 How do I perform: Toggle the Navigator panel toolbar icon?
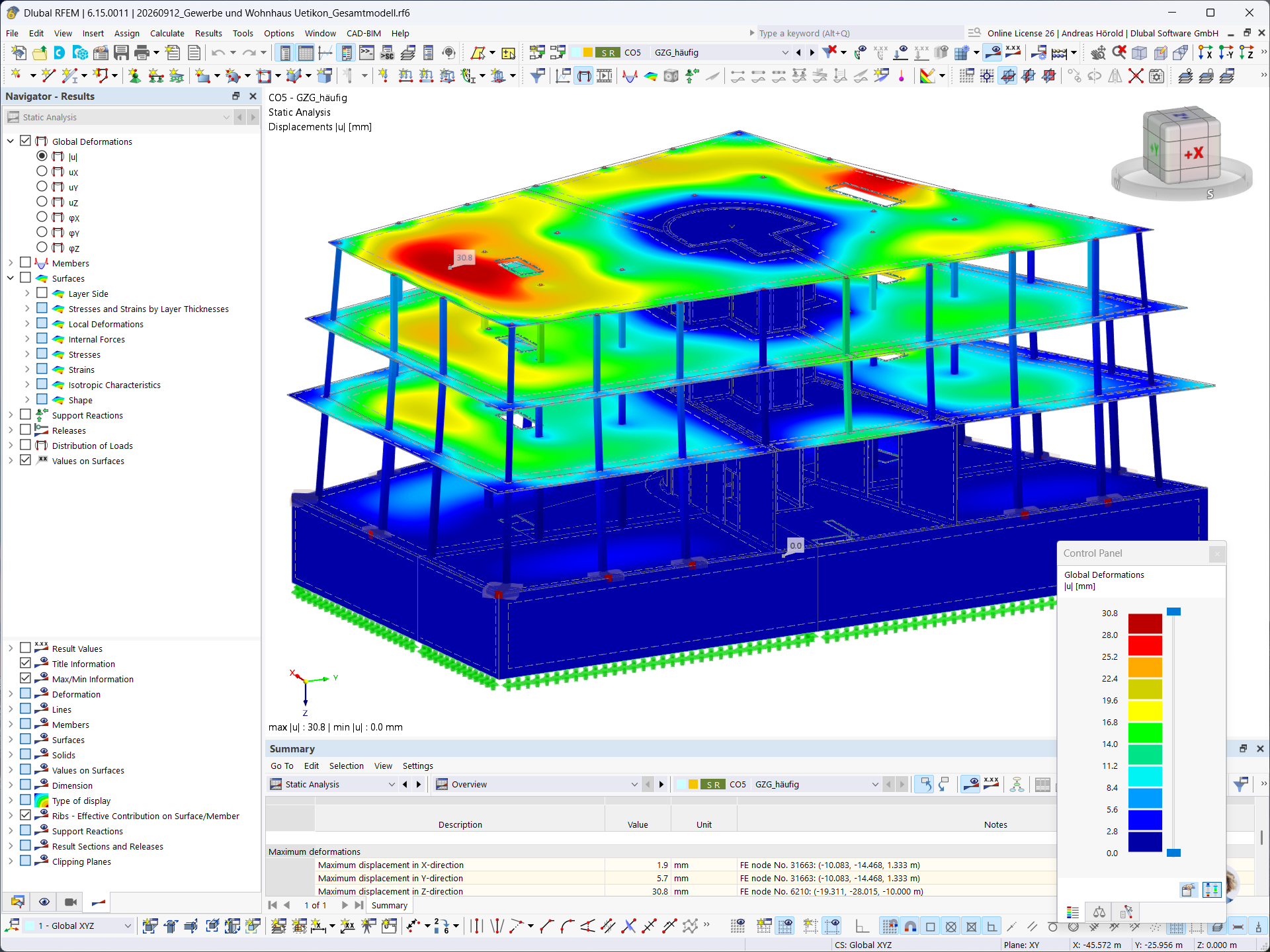pos(285,53)
